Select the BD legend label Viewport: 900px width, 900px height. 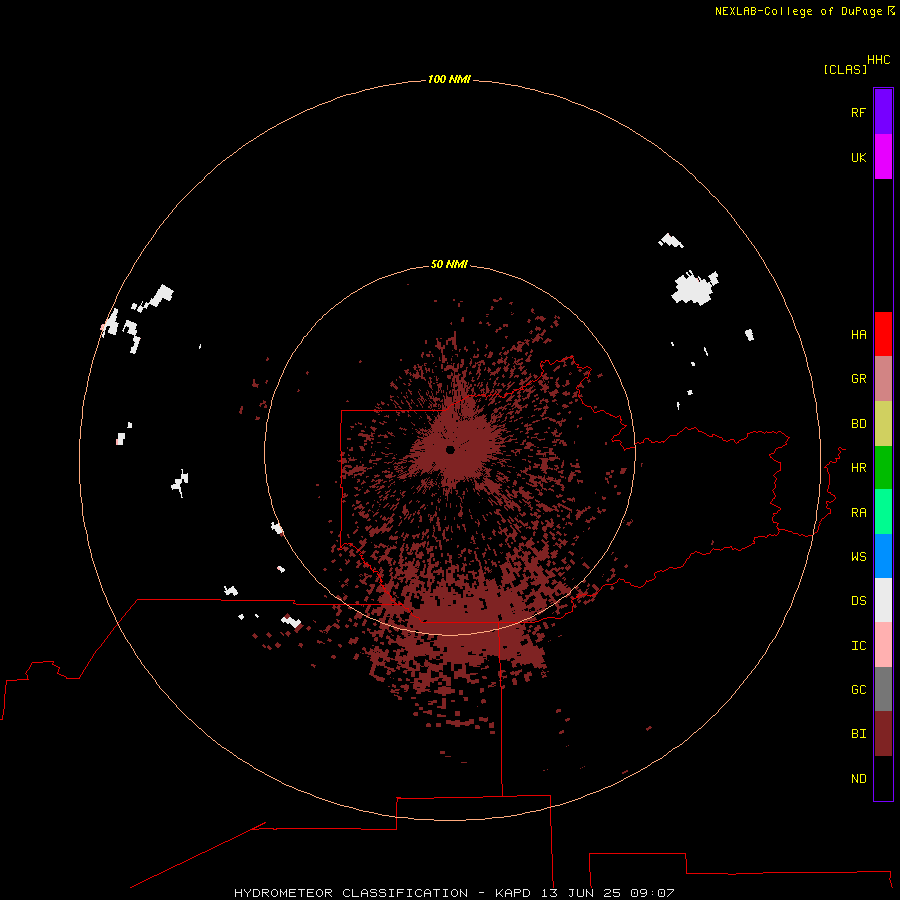click(859, 424)
